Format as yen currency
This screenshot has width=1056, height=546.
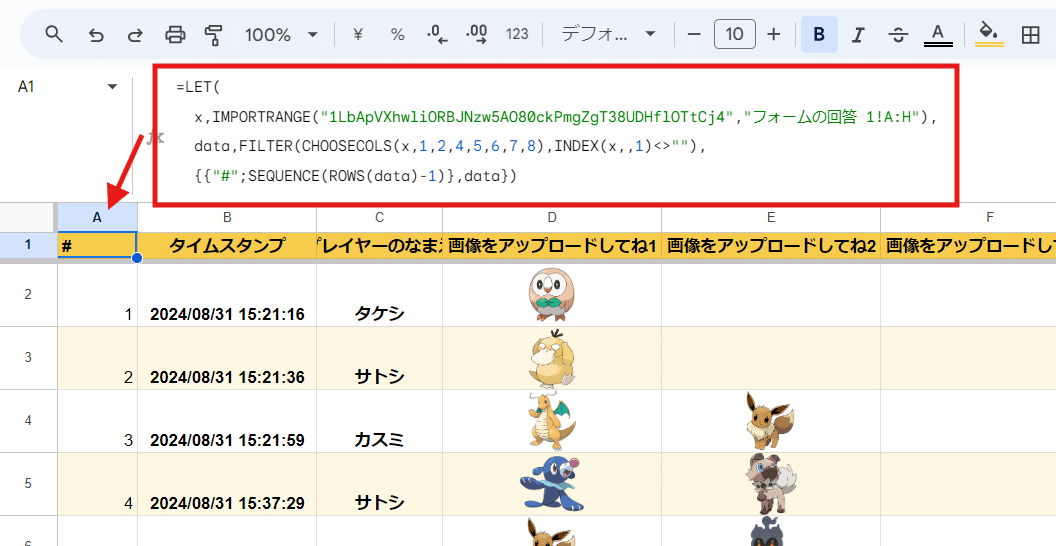(x=358, y=34)
